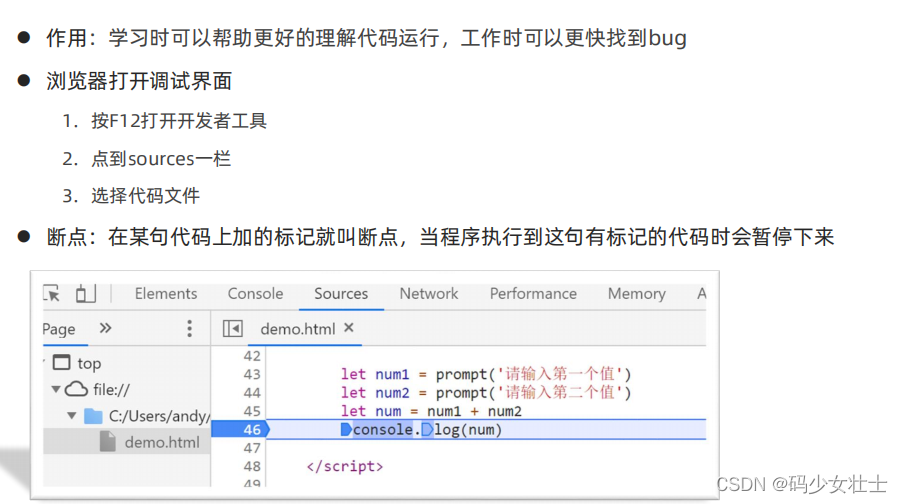903x504 pixels.
Task: Open the Network tab
Action: [x=429, y=293]
